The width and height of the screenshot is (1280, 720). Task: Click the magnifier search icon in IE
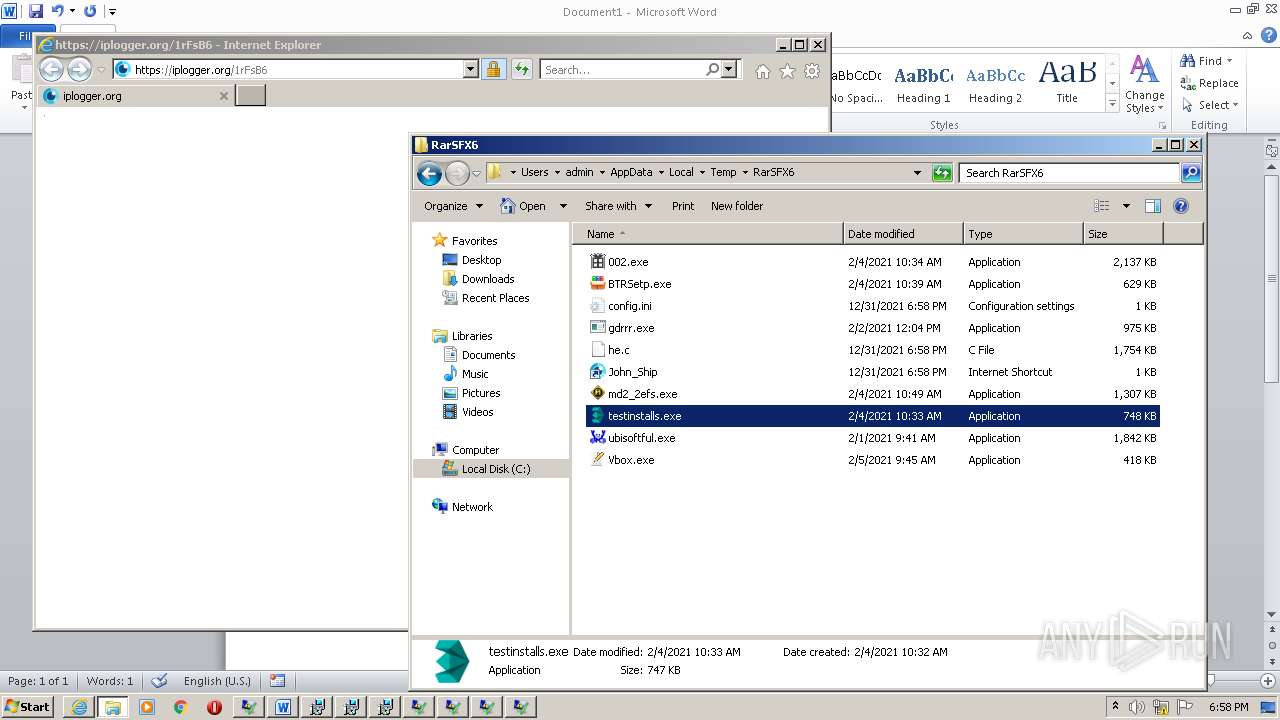pos(712,70)
